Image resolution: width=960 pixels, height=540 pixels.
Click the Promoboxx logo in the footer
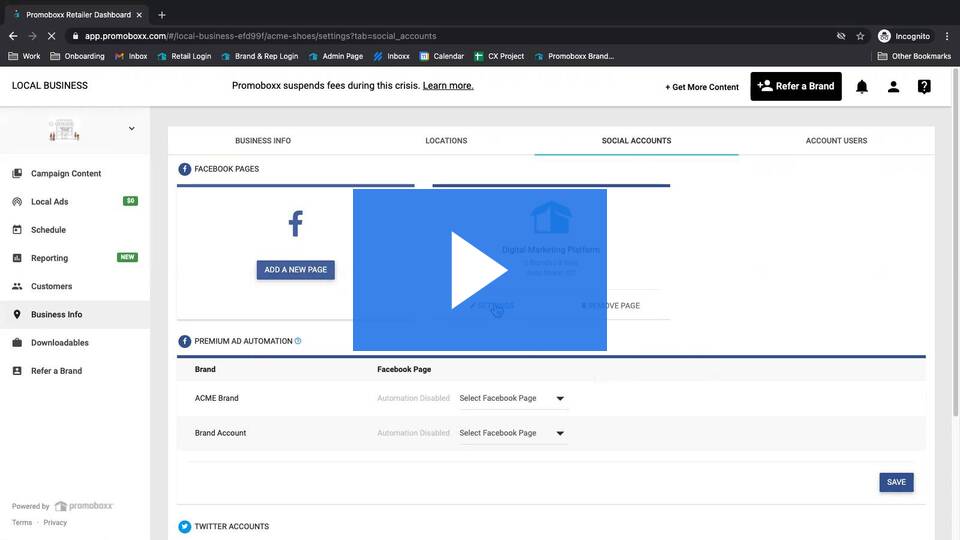pos(84,506)
